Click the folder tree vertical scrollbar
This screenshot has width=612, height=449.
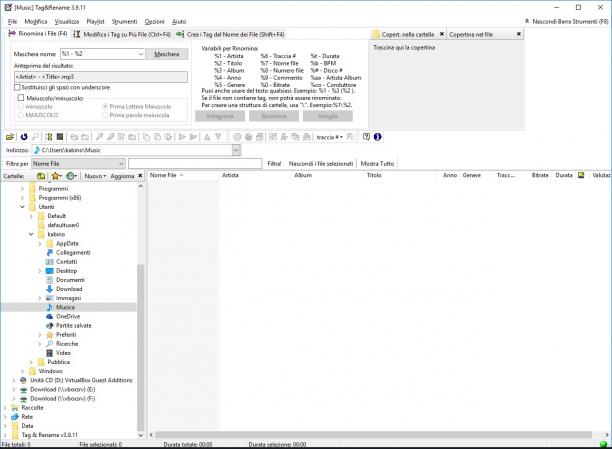click(x=141, y=347)
